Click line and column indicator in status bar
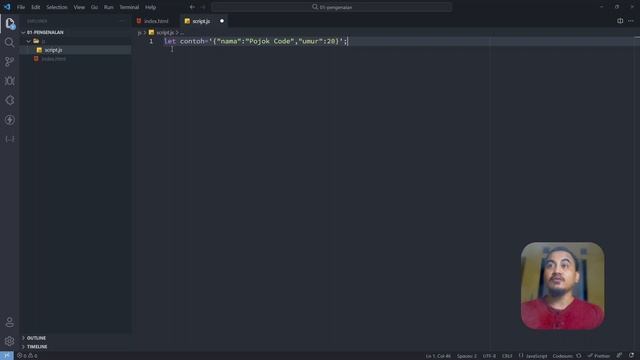 point(438,356)
